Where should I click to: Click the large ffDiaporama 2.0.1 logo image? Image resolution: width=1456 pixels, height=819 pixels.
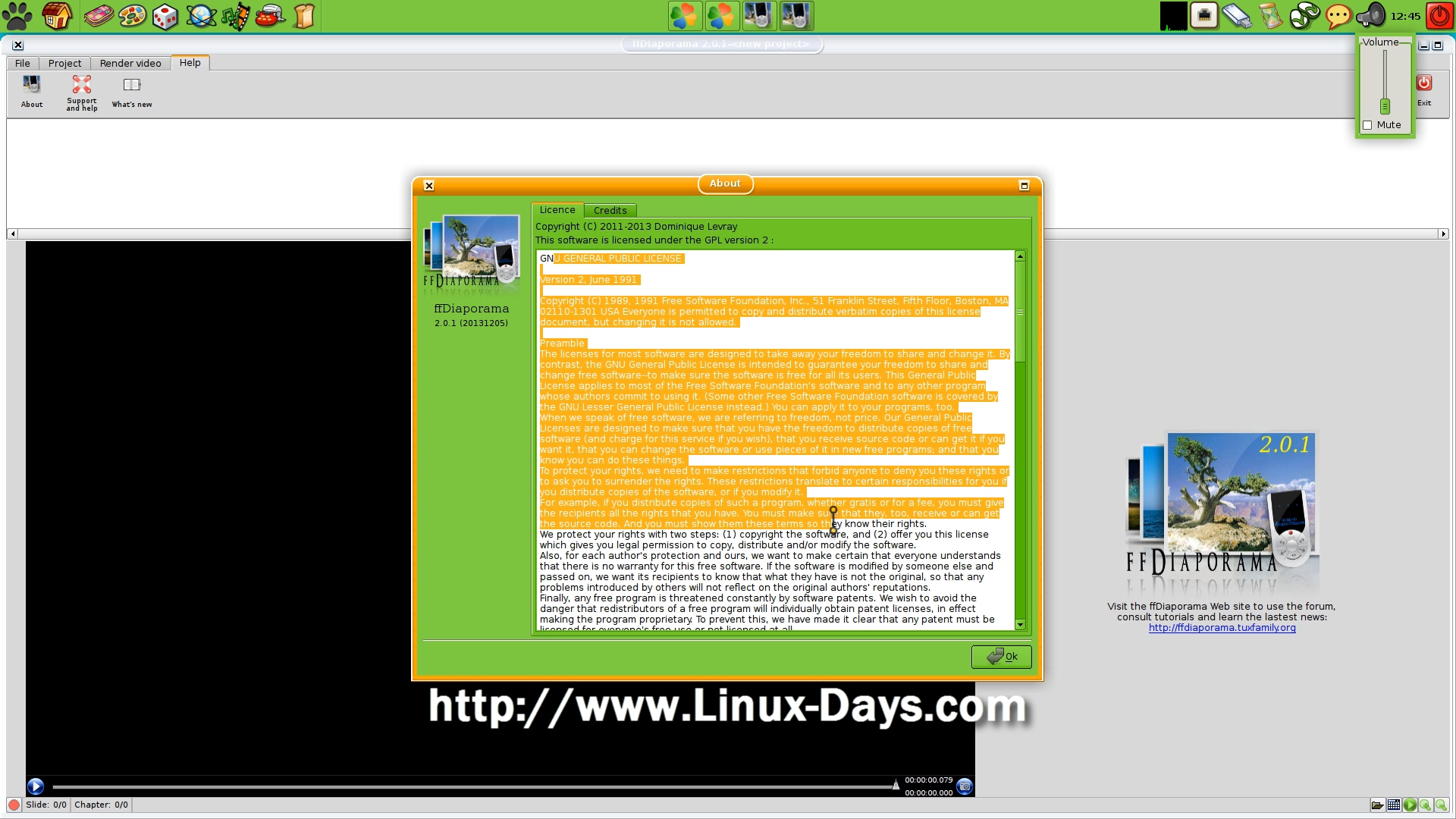coord(1222,512)
